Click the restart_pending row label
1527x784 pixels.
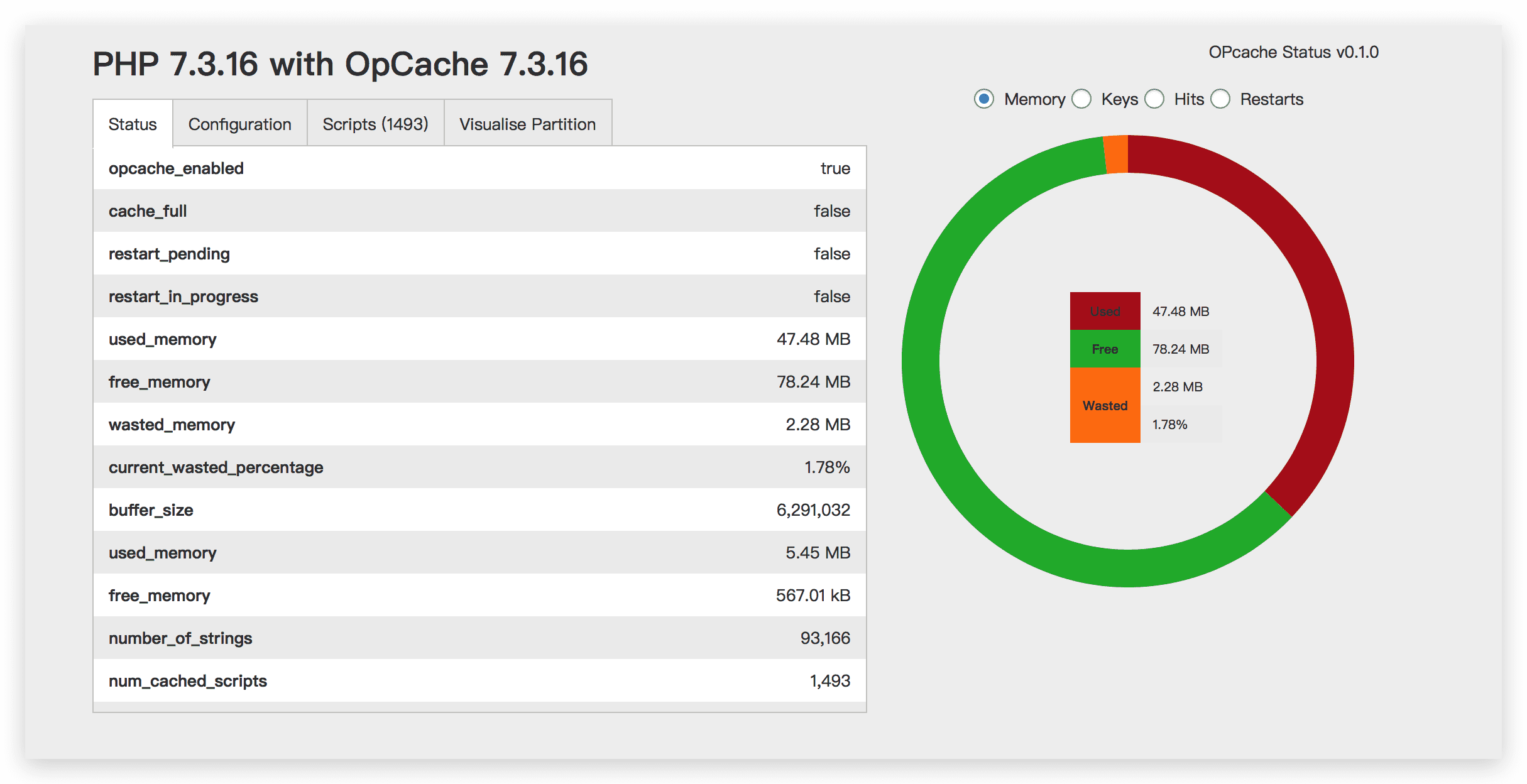click(x=169, y=254)
